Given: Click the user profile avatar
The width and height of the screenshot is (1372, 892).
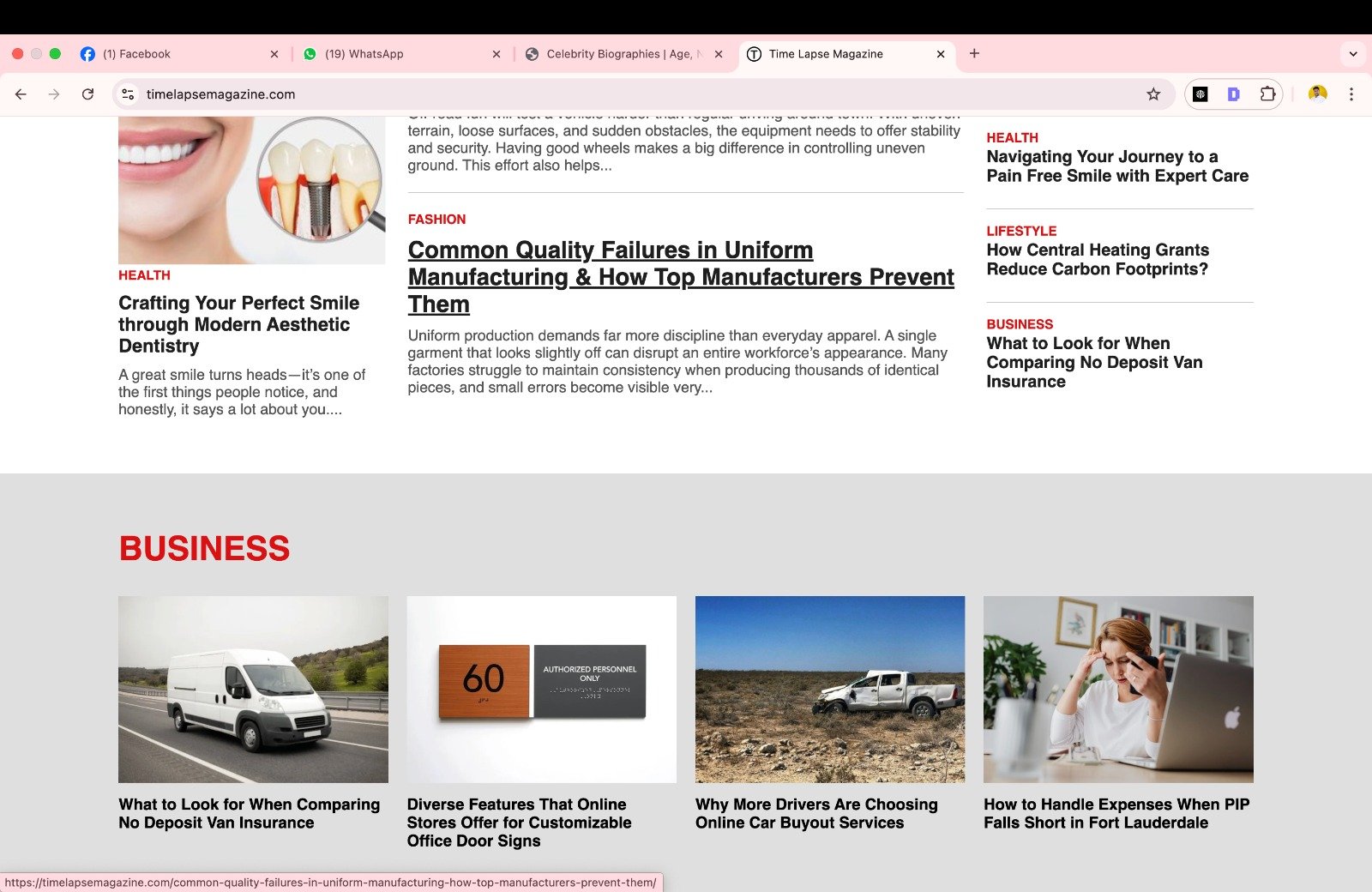Looking at the screenshot, I should (x=1317, y=94).
